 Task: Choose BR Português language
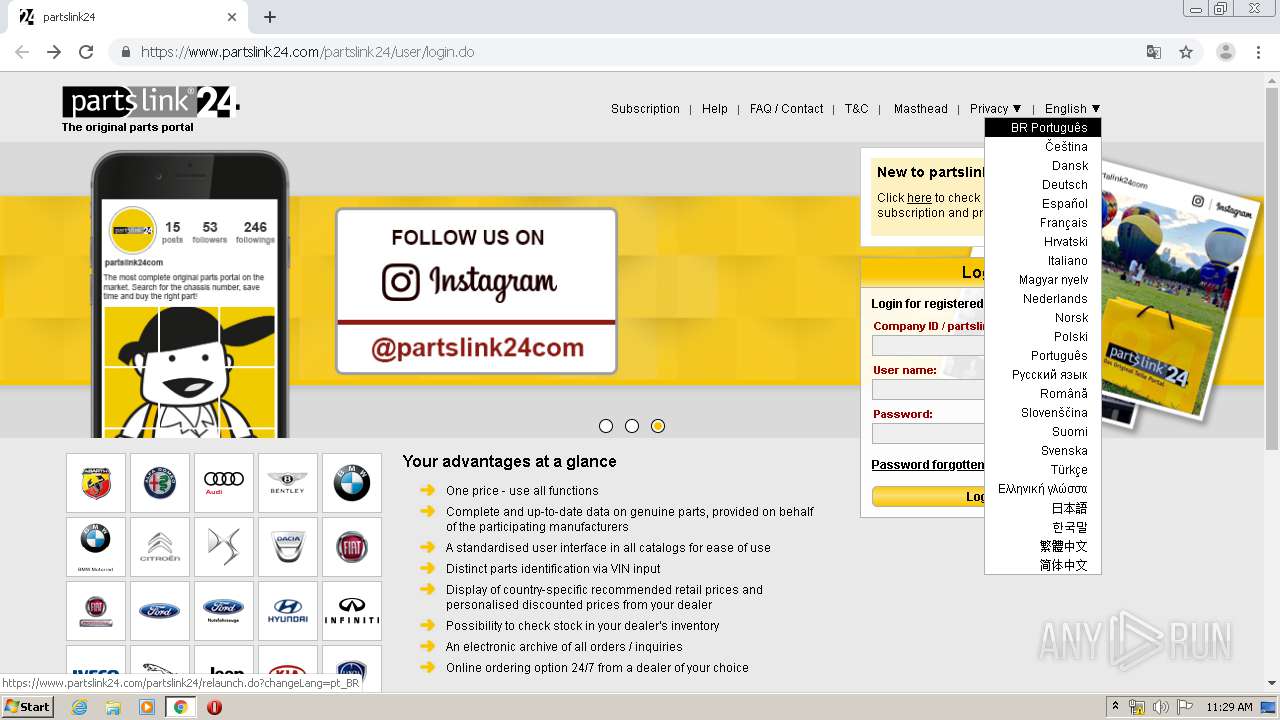pyautogui.click(x=1043, y=128)
